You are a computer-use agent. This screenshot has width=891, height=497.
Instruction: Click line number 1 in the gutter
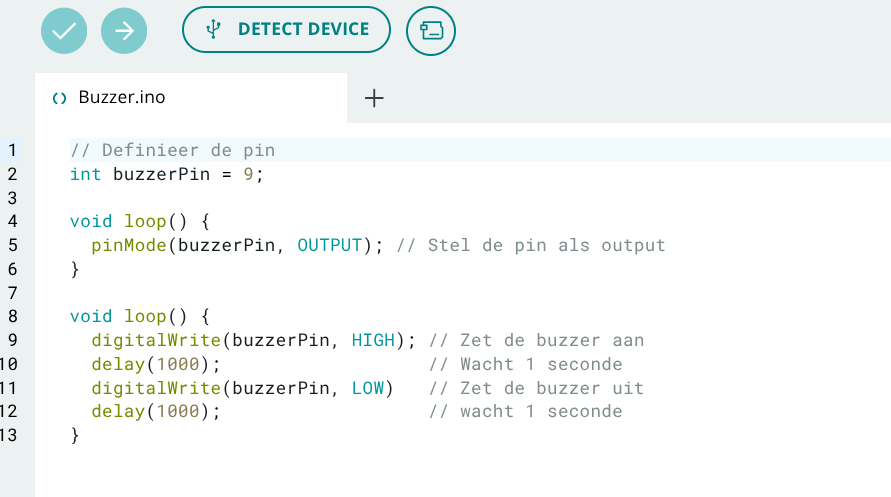12,150
